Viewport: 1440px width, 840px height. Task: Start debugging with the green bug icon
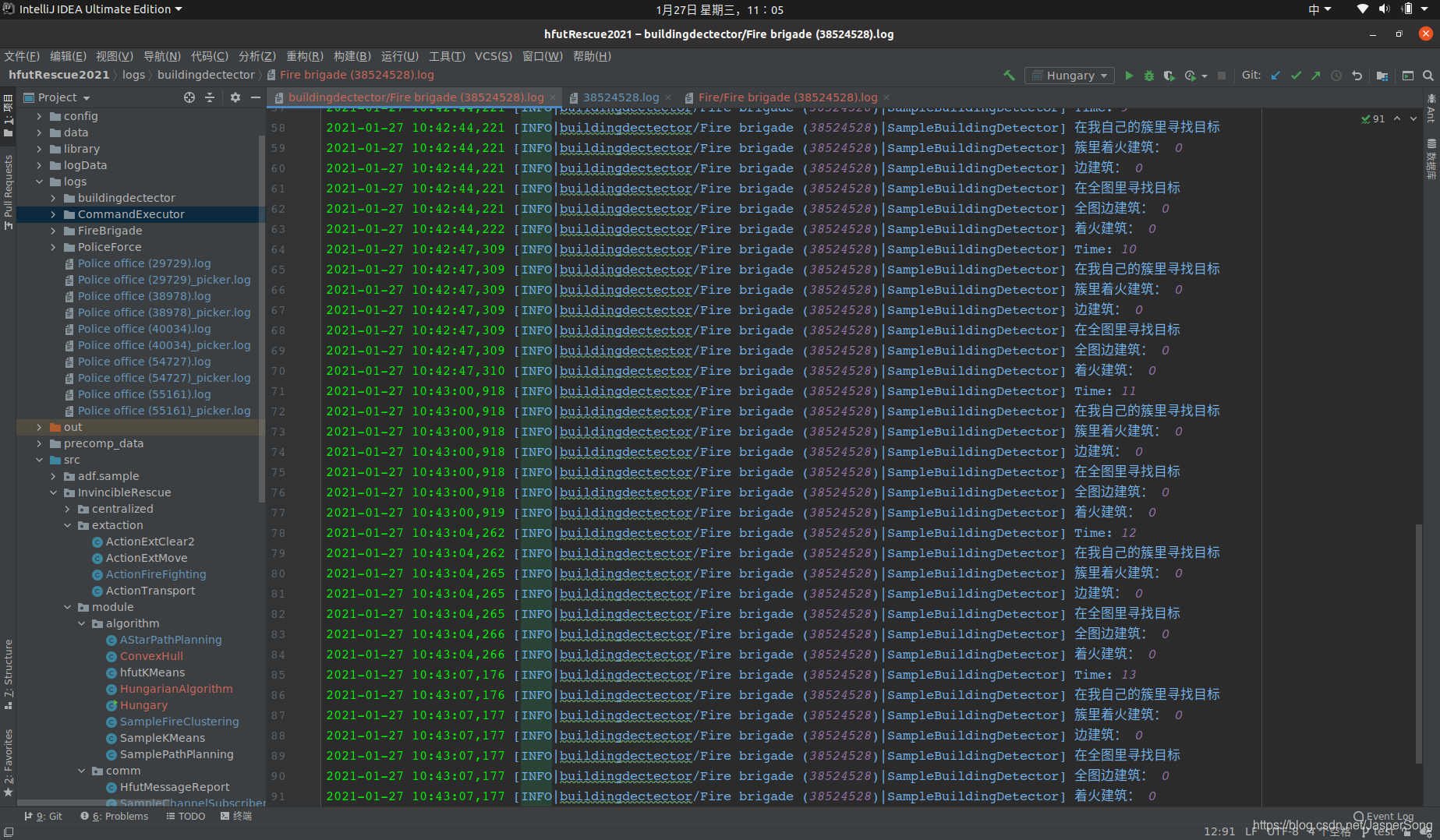[x=1148, y=76]
